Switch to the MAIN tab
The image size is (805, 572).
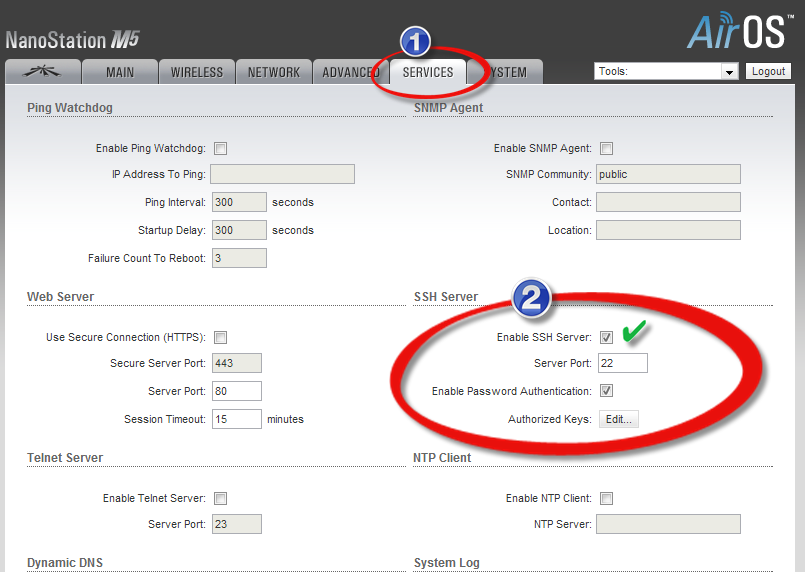click(x=120, y=72)
